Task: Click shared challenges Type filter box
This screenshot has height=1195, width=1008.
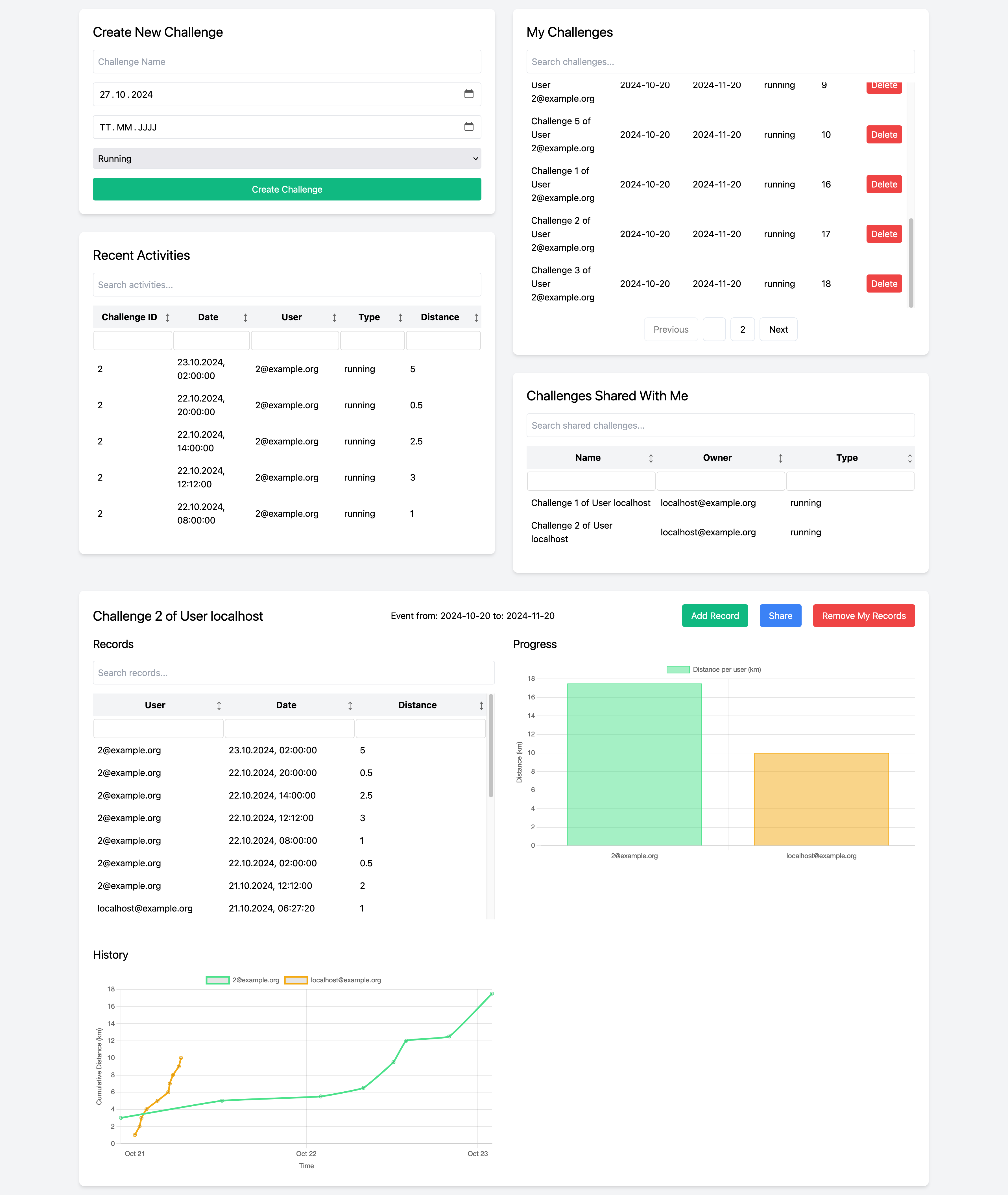Action: (850, 481)
